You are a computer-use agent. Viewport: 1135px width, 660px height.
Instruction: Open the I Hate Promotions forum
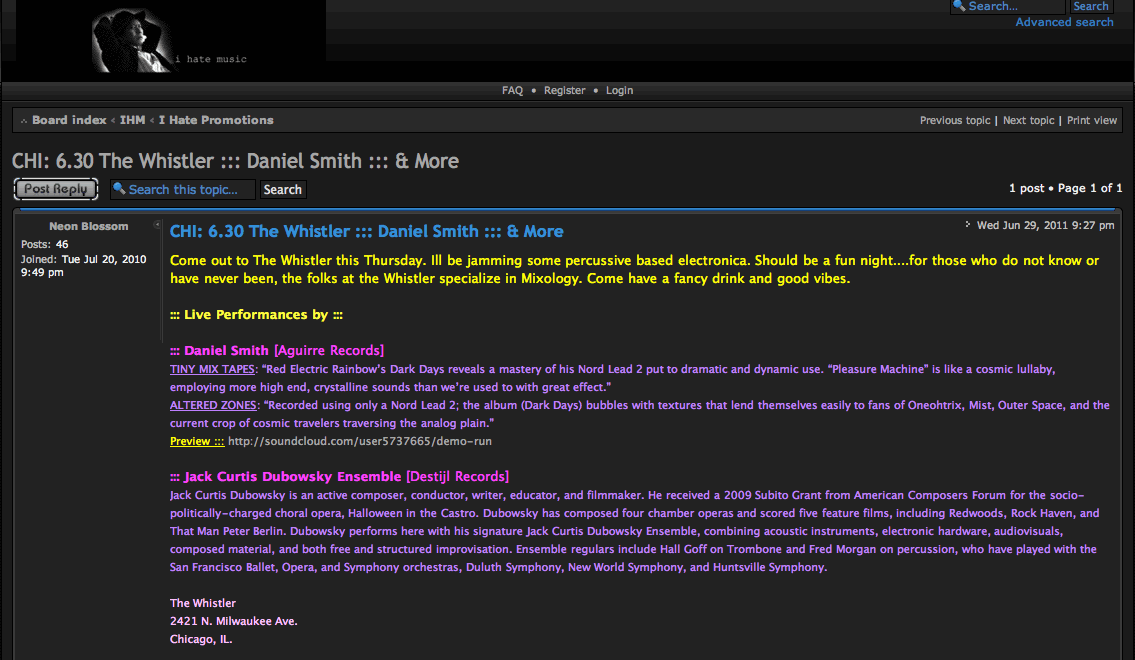pos(216,120)
